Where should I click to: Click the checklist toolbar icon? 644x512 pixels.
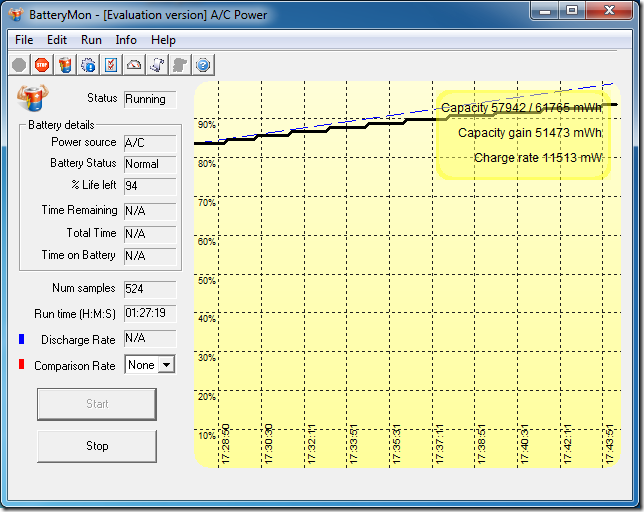[111, 65]
